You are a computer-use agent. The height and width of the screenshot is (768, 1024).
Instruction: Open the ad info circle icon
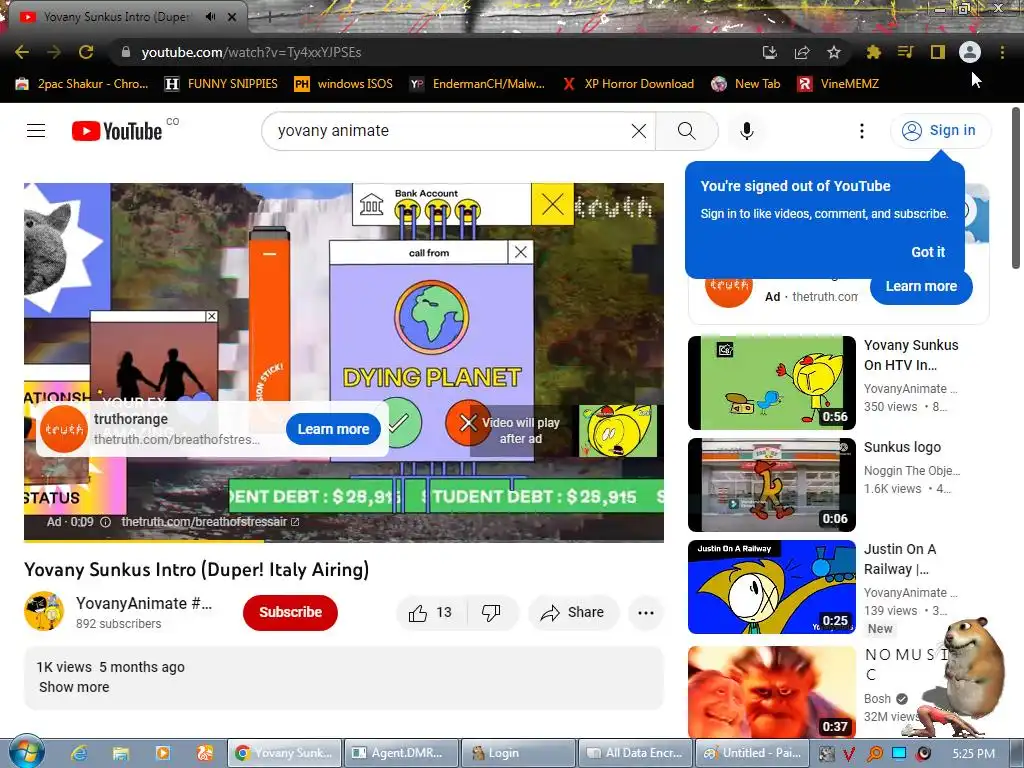click(x=106, y=522)
